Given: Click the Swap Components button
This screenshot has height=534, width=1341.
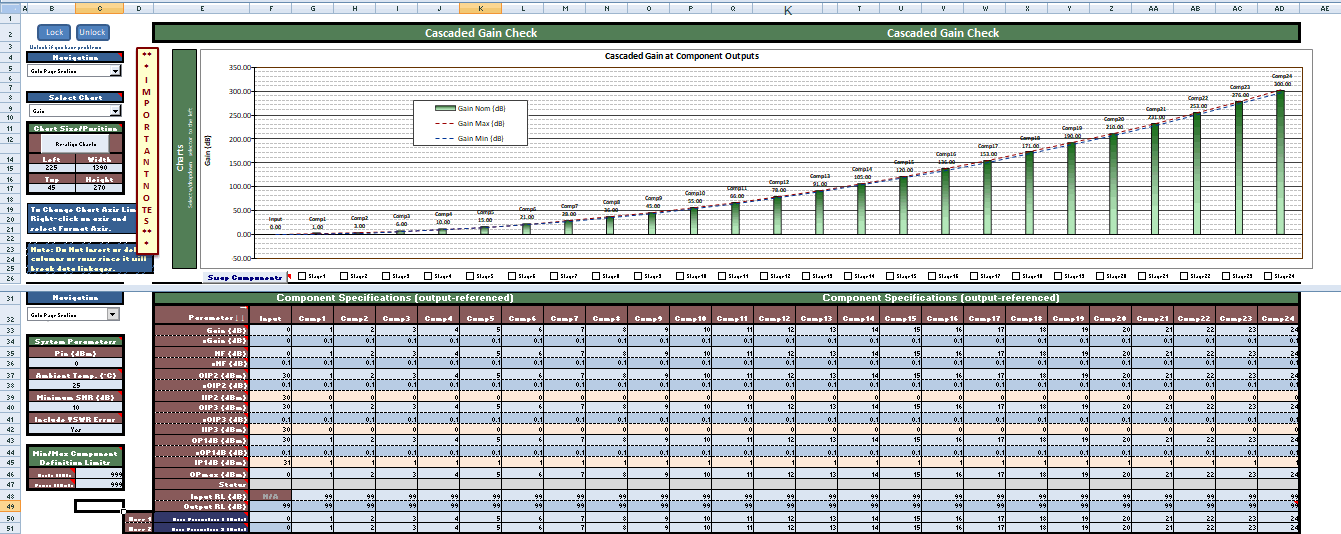Looking at the screenshot, I should [x=244, y=276].
